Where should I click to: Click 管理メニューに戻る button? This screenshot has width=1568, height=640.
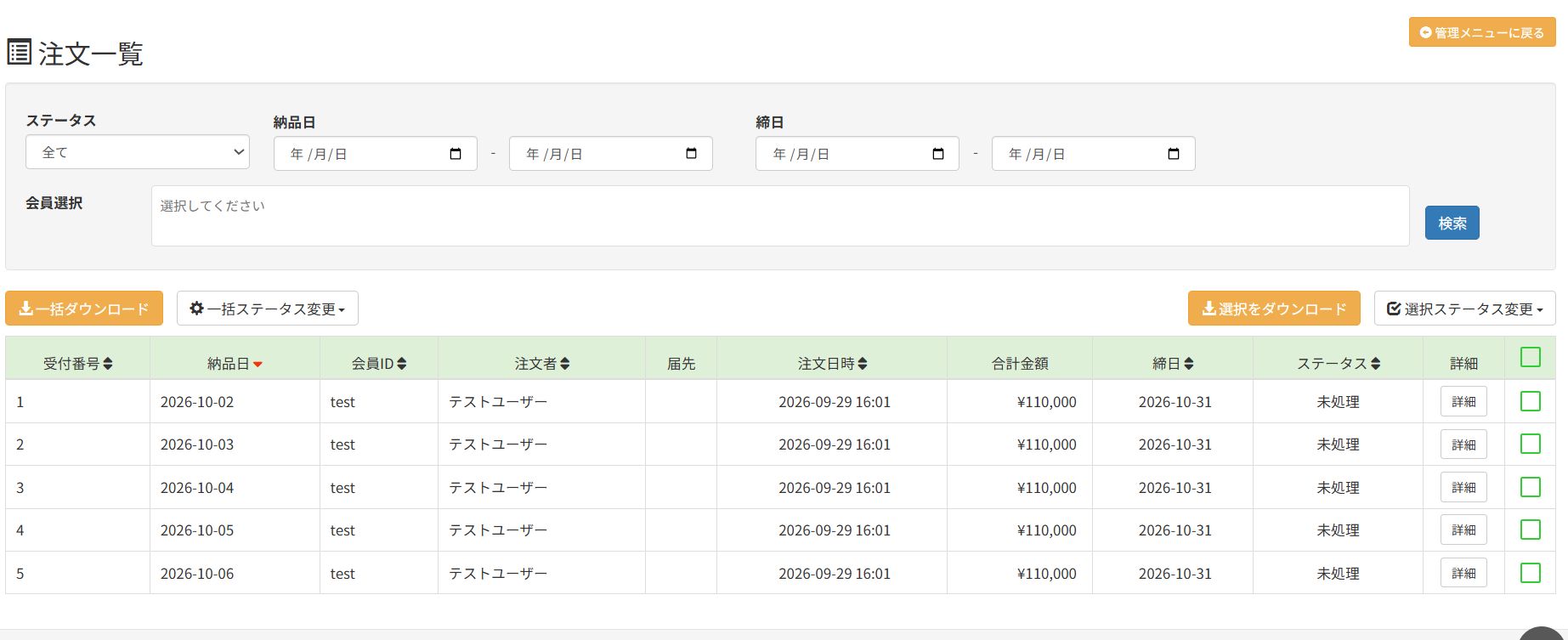point(1482,32)
